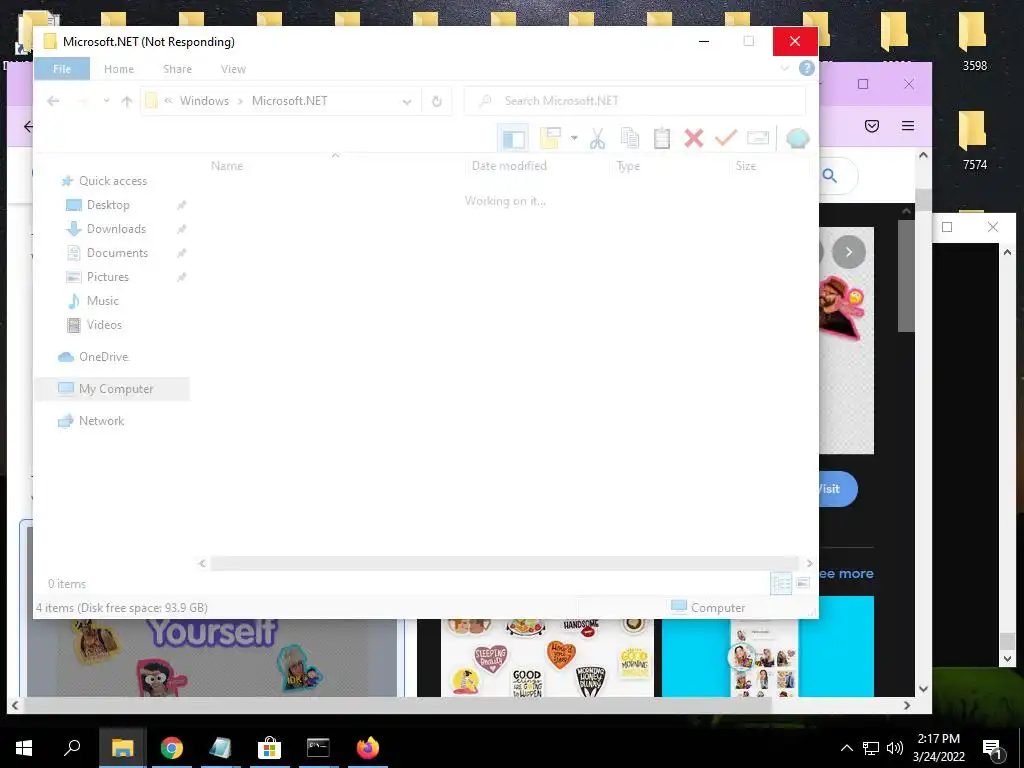1024x768 pixels.
Task: Click the Rename icon in toolbar
Action: tap(758, 138)
